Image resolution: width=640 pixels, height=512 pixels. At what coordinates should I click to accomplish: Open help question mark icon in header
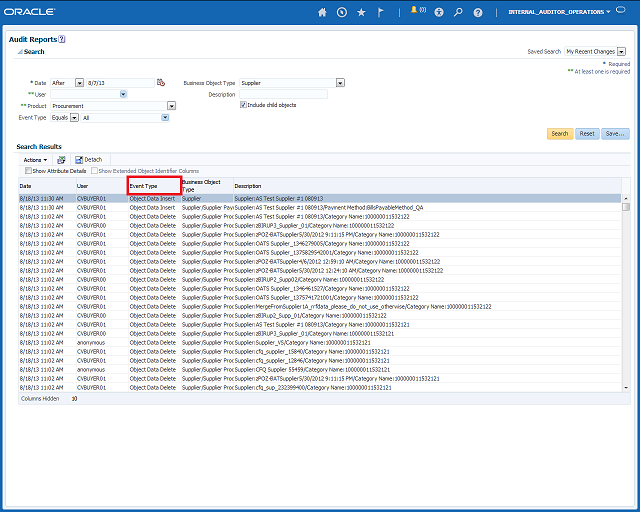click(478, 13)
